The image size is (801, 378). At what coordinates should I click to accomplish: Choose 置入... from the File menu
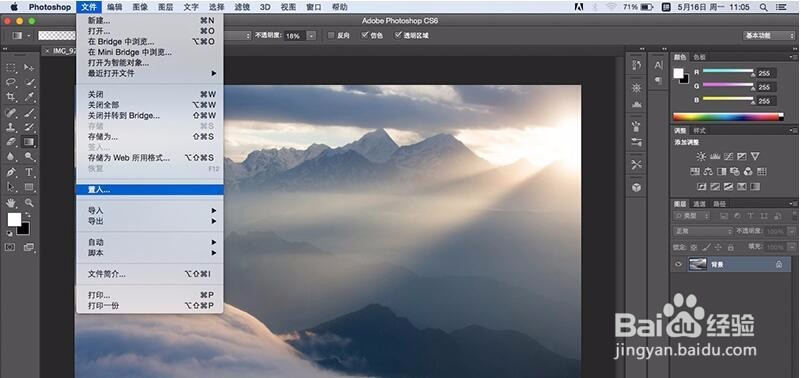click(150, 190)
